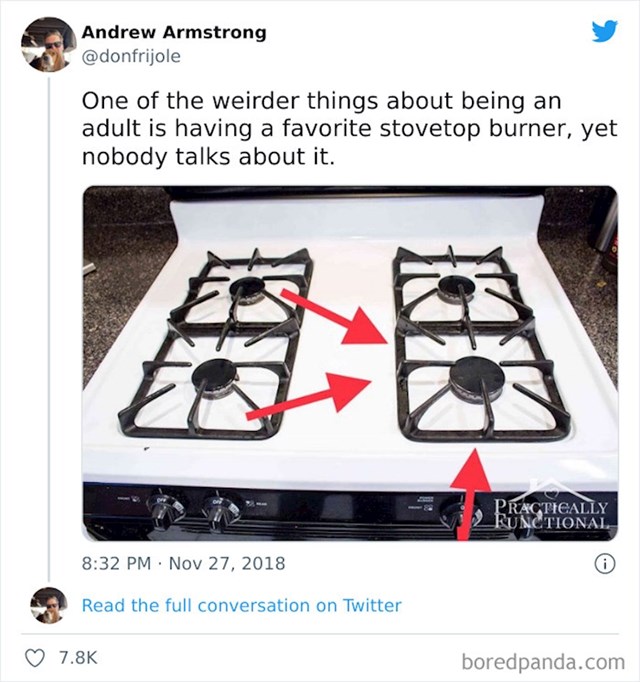Screen dimensions: 640x682
Task: Click the small avatar beside conversation link
Action: (x=49, y=605)
